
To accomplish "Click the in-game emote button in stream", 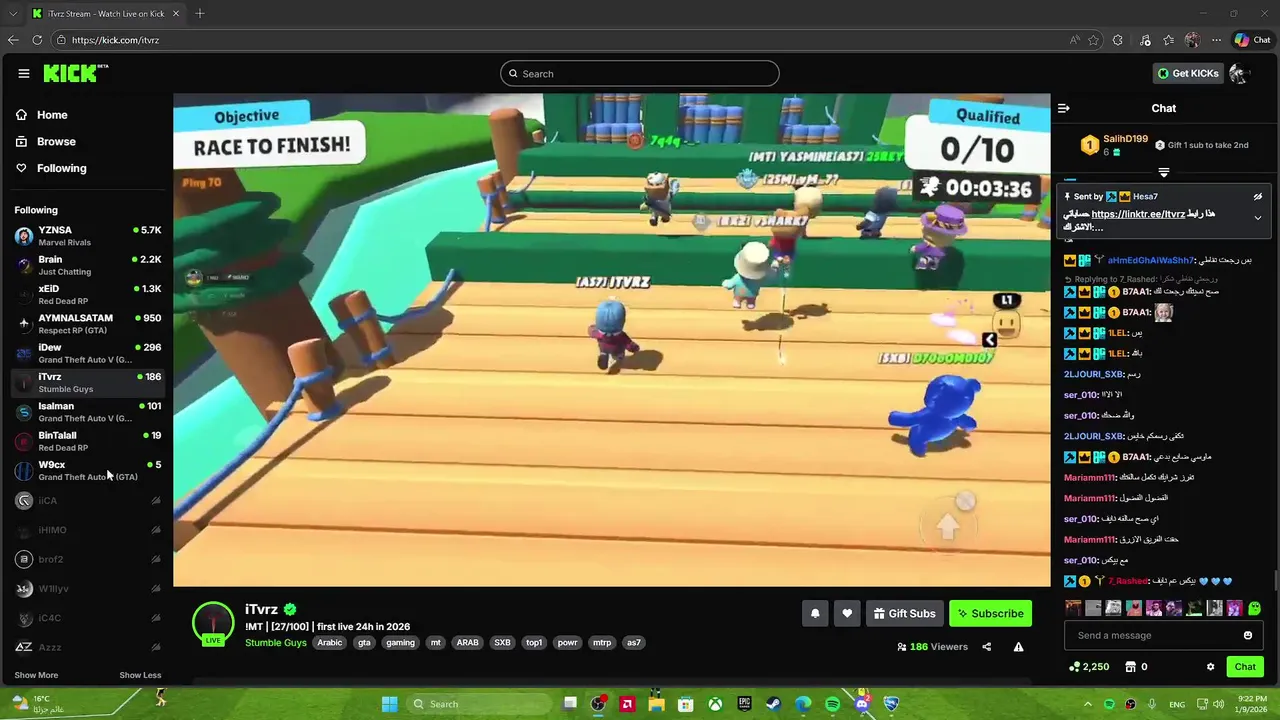I will point(1006,324).
